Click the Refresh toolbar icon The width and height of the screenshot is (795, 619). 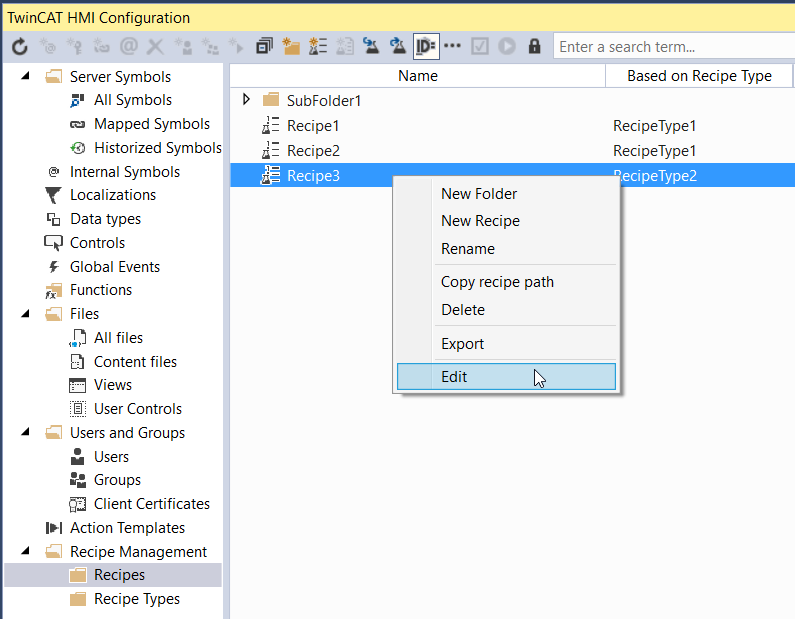pyautogui.click(x=20, y=47)
